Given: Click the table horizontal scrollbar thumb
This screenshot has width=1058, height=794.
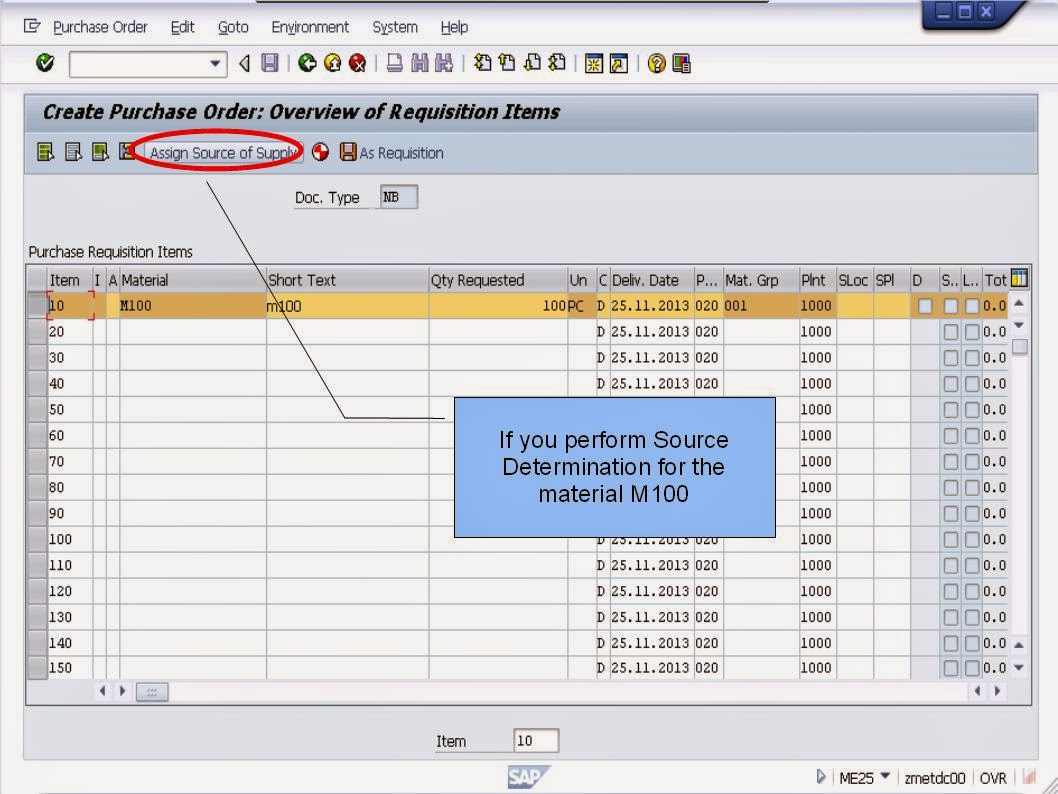Looking at the screenshot, I should click(152, 691).
